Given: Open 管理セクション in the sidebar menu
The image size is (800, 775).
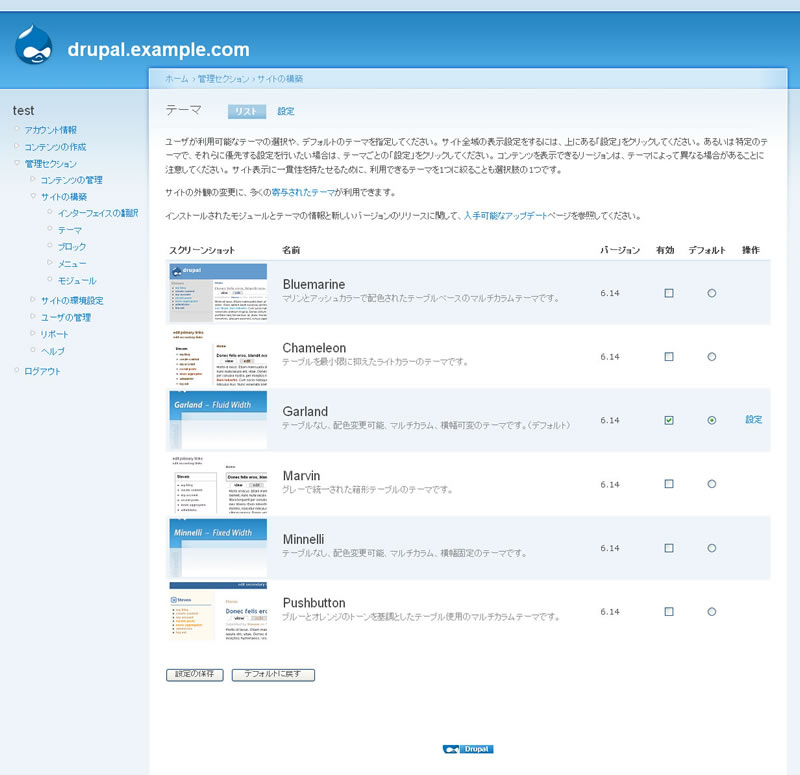Looking at the screenshot, I should click(x=51, y=164).
